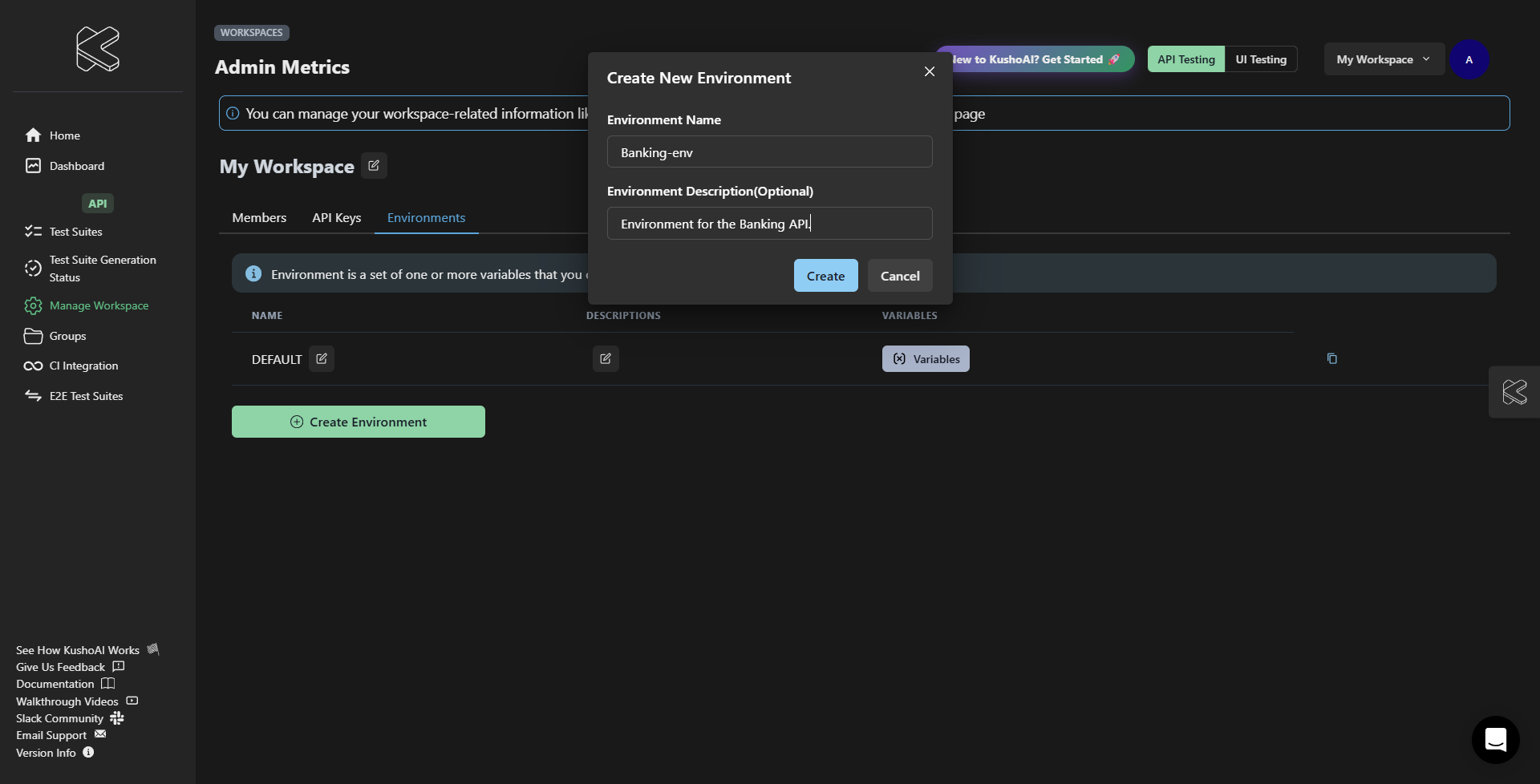
Task: Open the KushoAI floating side widget
Action: click(x=1514, y=392)
